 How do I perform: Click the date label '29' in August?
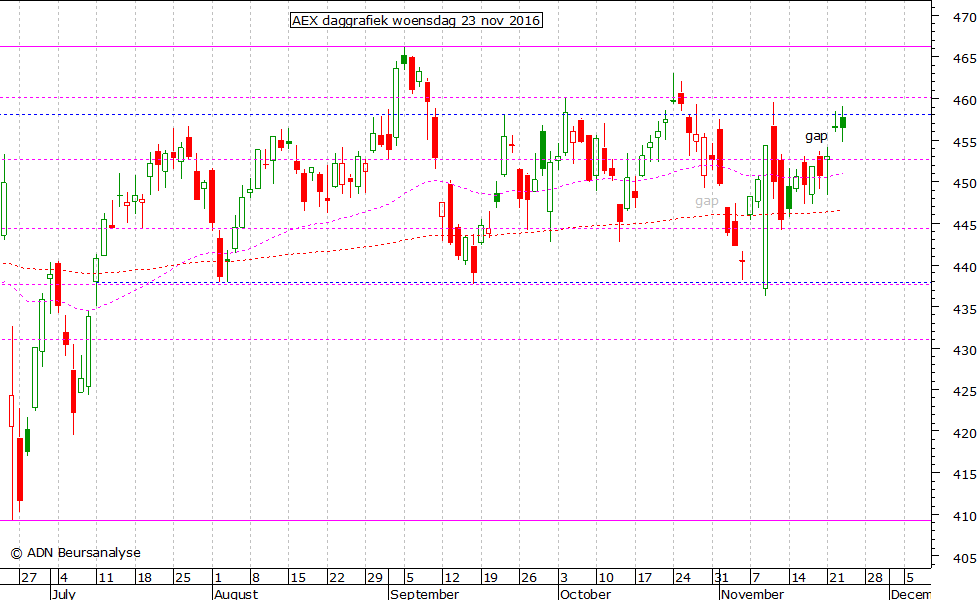pos(375,578)
